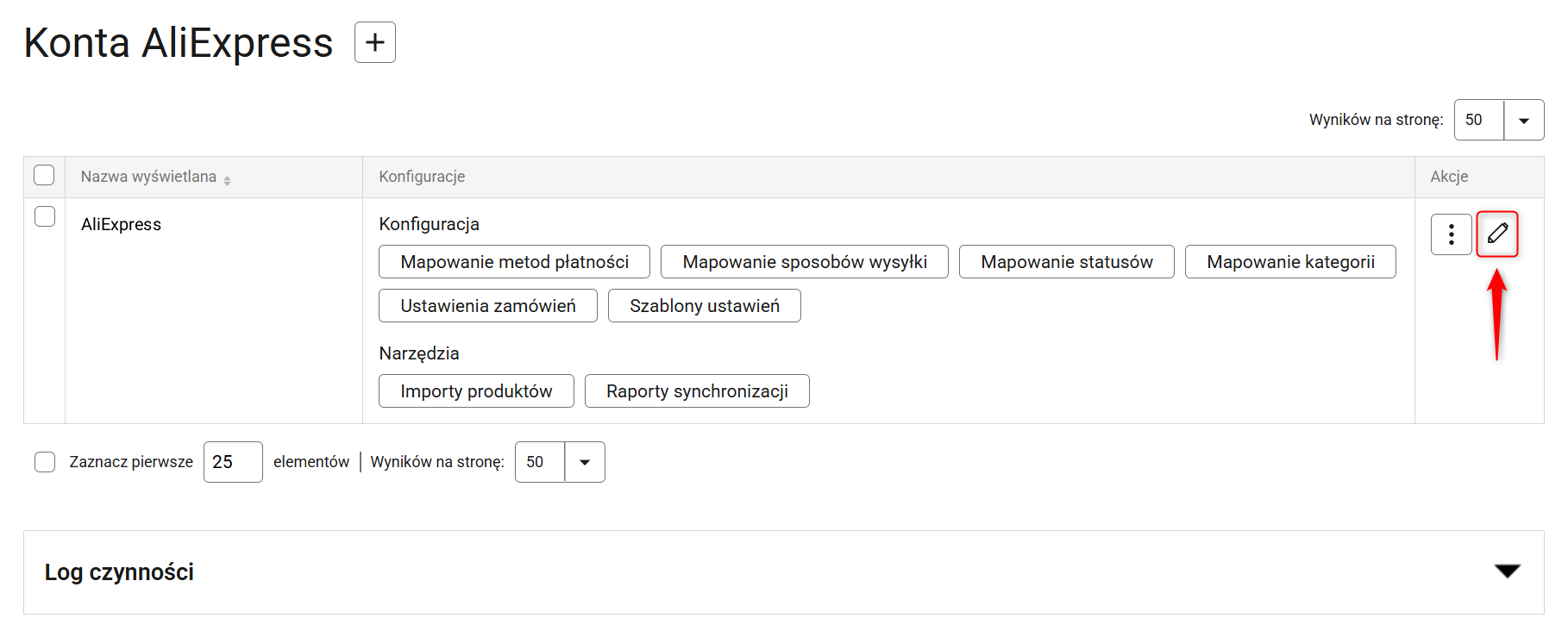Click the Zaznacz pierwsze number field
This screenshot has width=1568, height=637.
tap(232, 462)
